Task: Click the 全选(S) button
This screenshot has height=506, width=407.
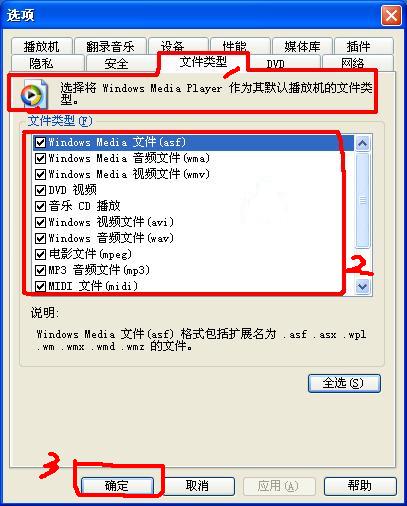Action: pyautogui.click(x=344, y=383)
